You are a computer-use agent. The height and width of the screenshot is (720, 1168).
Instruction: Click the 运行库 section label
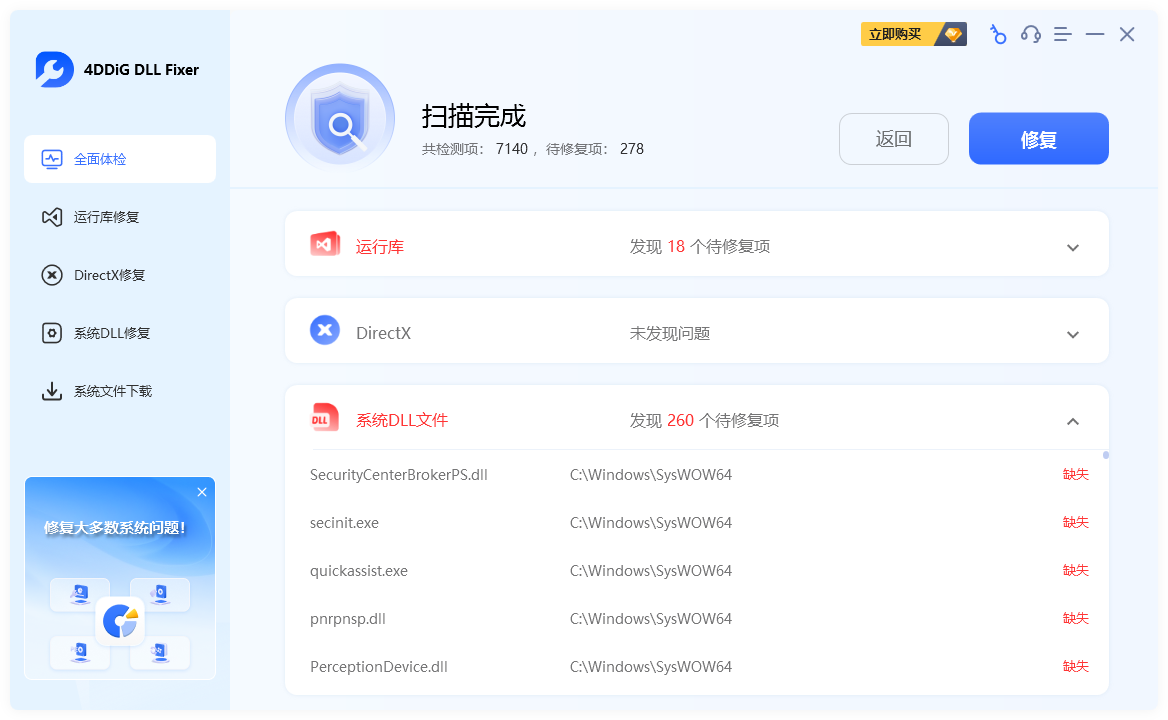click(x=380, y=247)
